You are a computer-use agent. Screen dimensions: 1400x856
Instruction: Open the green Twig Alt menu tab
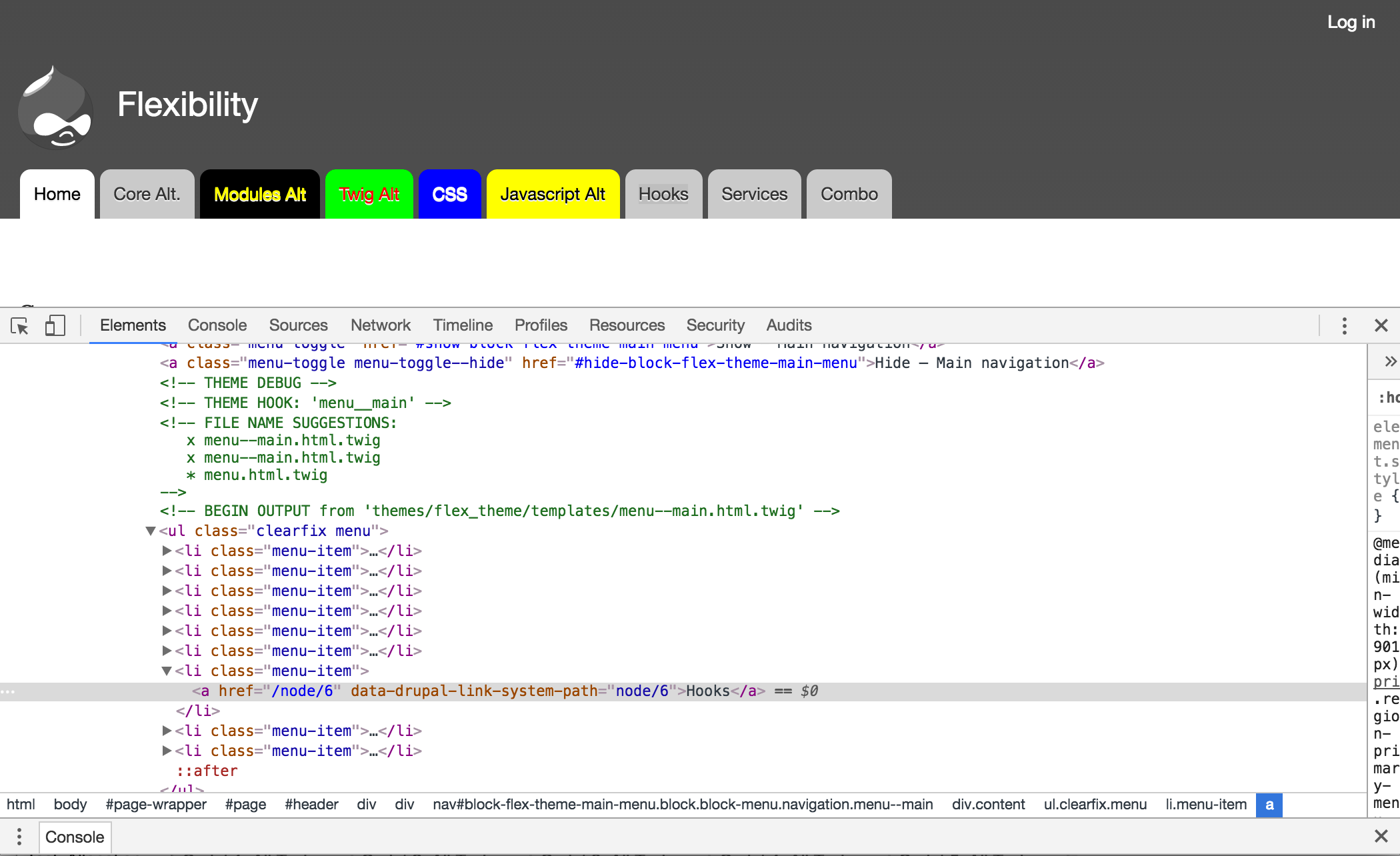pyautogui.click(x=369, y=194)
